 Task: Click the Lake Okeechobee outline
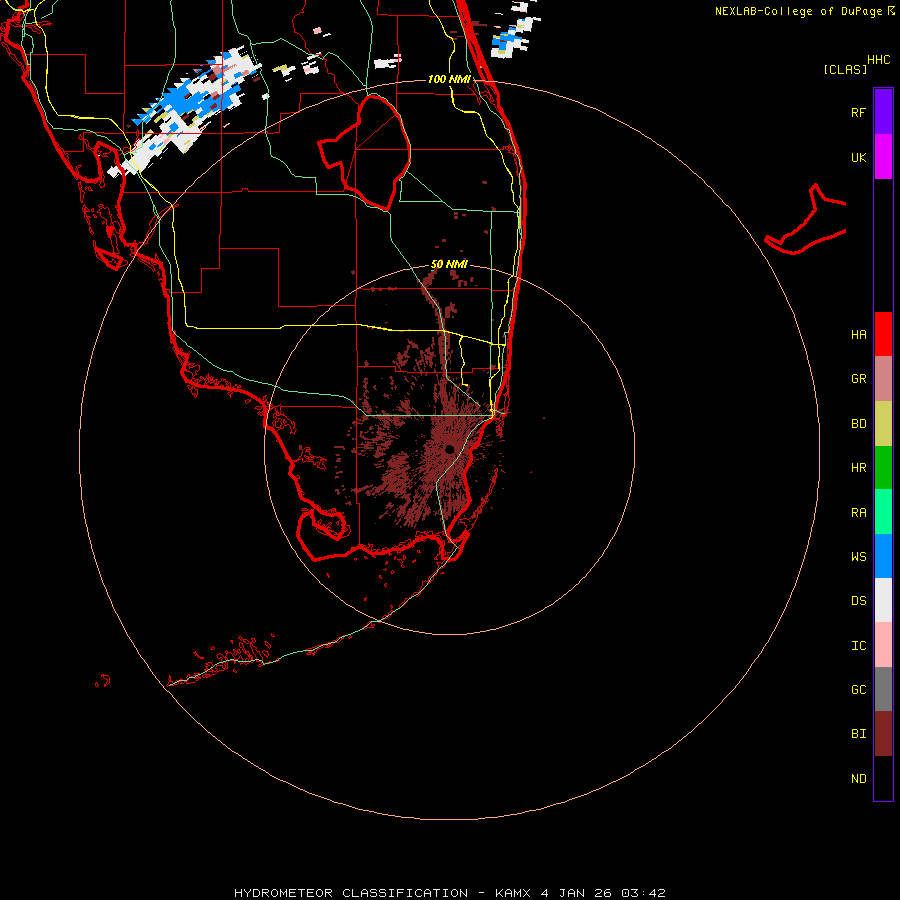(x=364, y=152)
